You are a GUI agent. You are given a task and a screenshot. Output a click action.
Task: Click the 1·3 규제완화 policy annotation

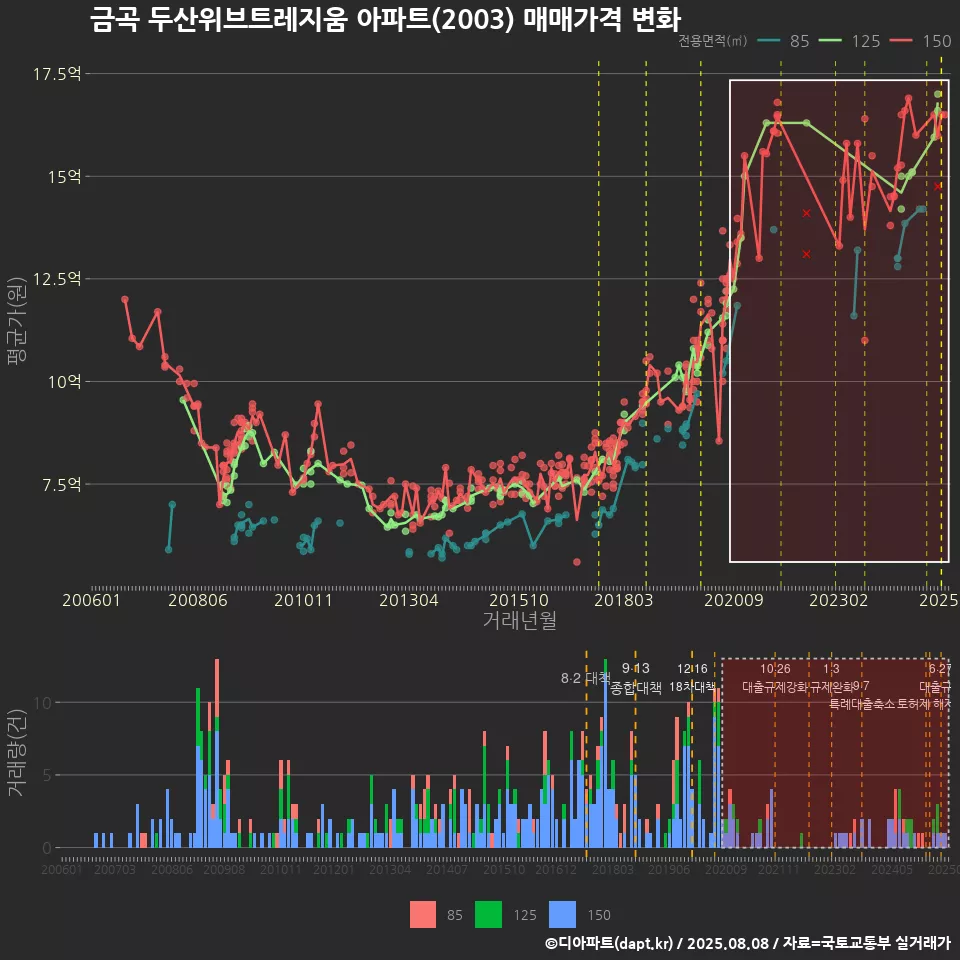click(x=831, y=678)
